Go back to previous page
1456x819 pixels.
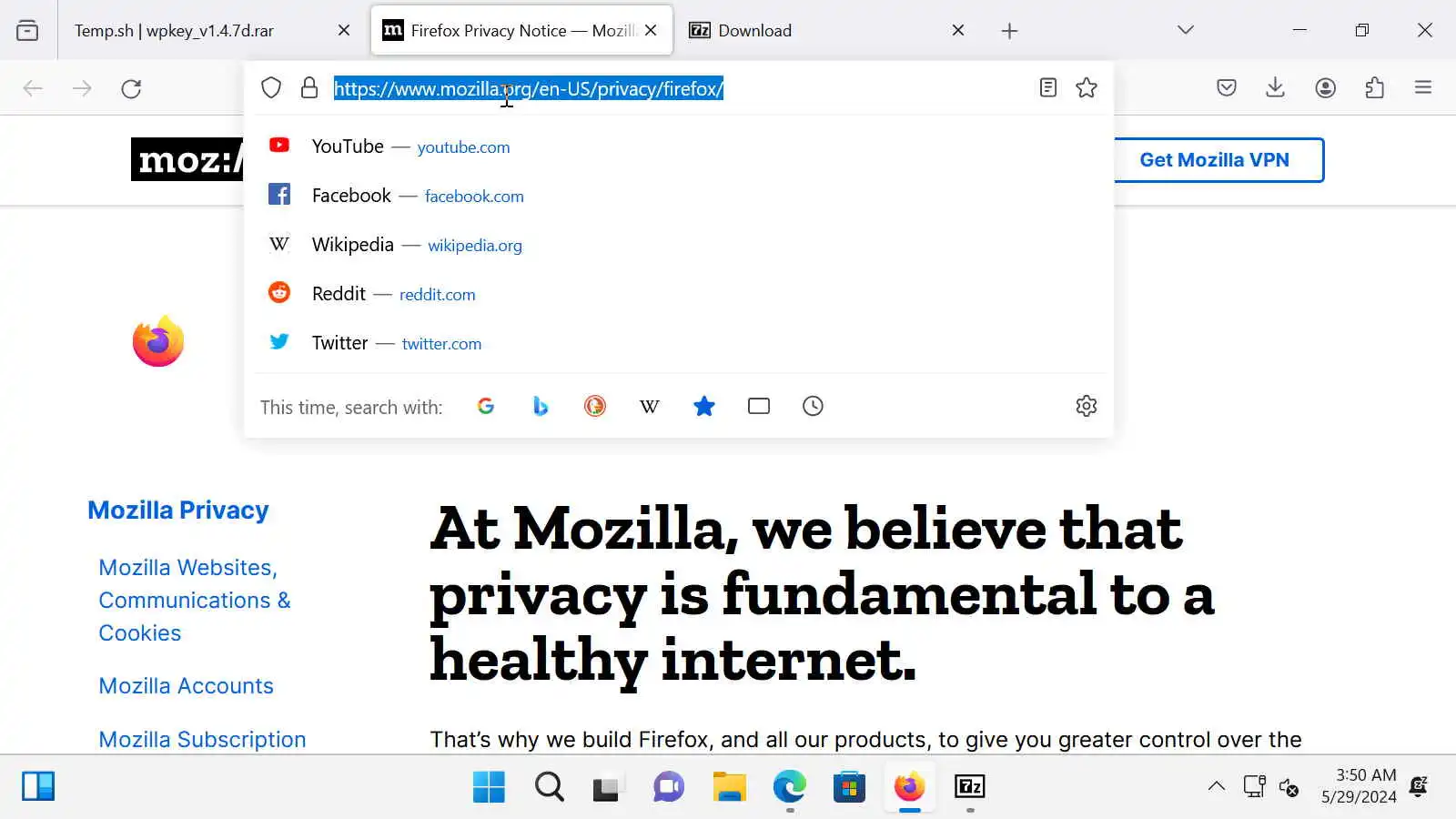pyautogui.click(x=33, y=88)
